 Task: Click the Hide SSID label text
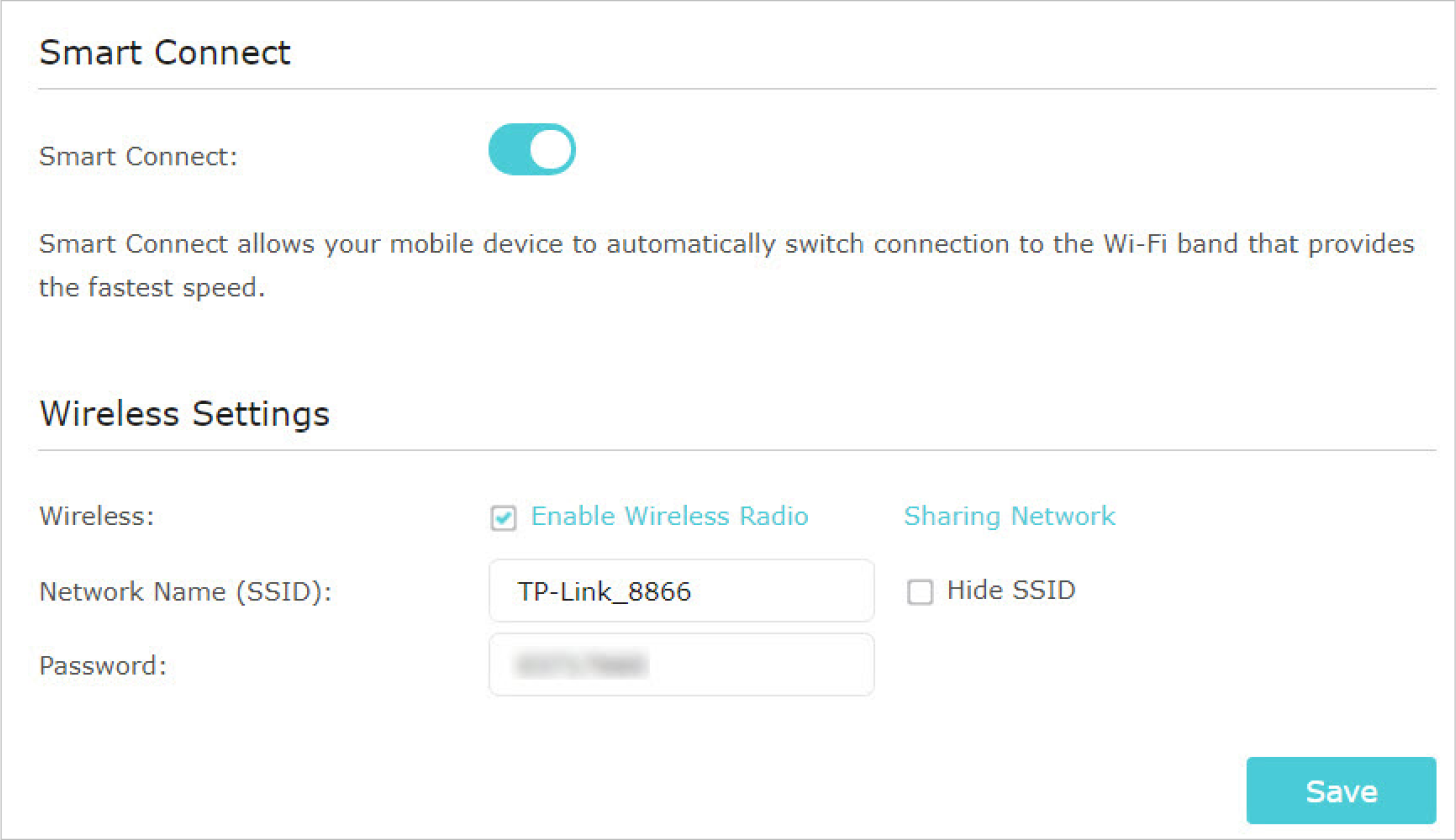click(1010, 590)
